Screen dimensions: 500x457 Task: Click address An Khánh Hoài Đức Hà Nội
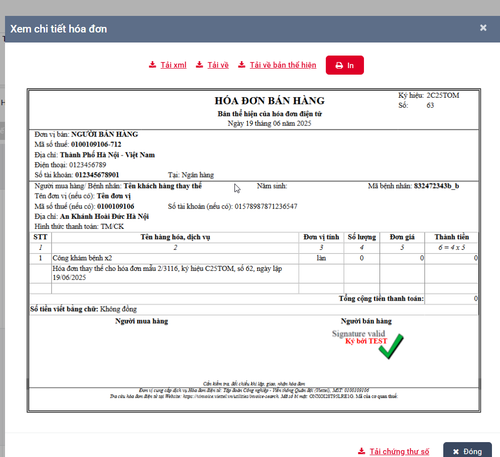(x=104, y=216)
